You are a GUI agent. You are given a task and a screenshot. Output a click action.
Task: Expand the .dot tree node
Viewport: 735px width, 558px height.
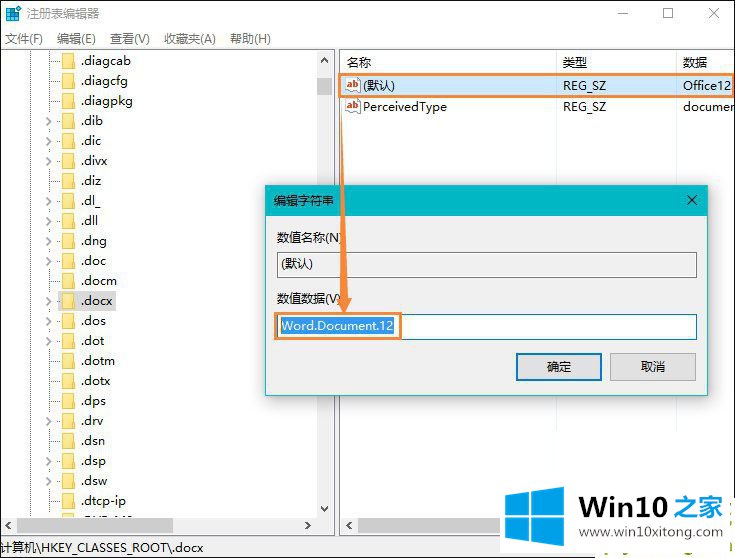click(48, 341)
